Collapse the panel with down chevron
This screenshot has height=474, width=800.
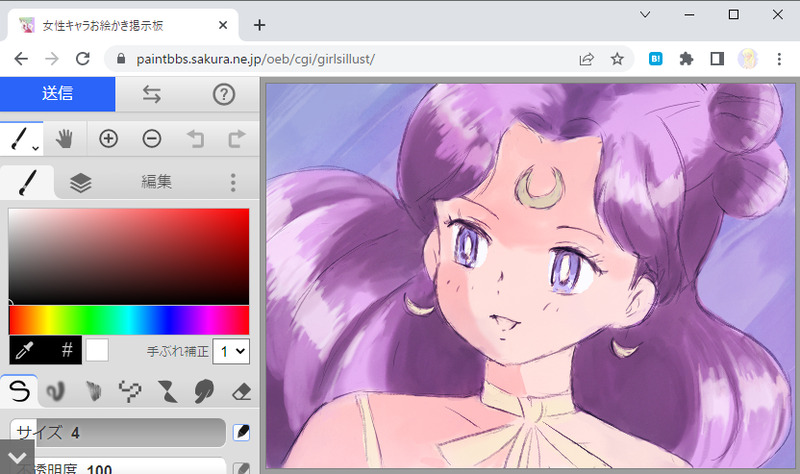pos(17,457)
